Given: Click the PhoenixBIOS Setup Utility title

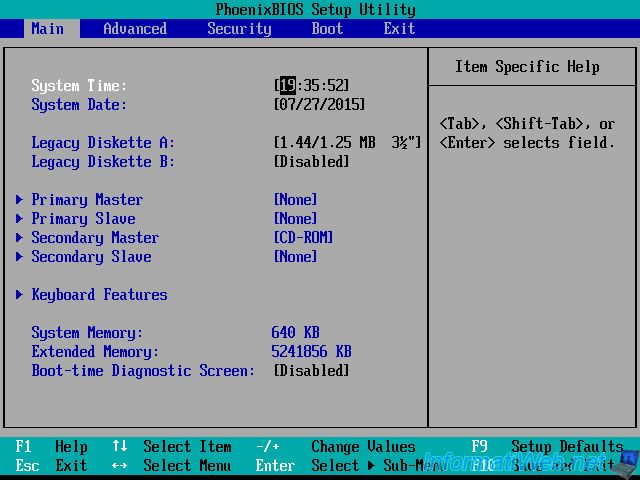Looking at the screenshot, I should click(316, 9).
